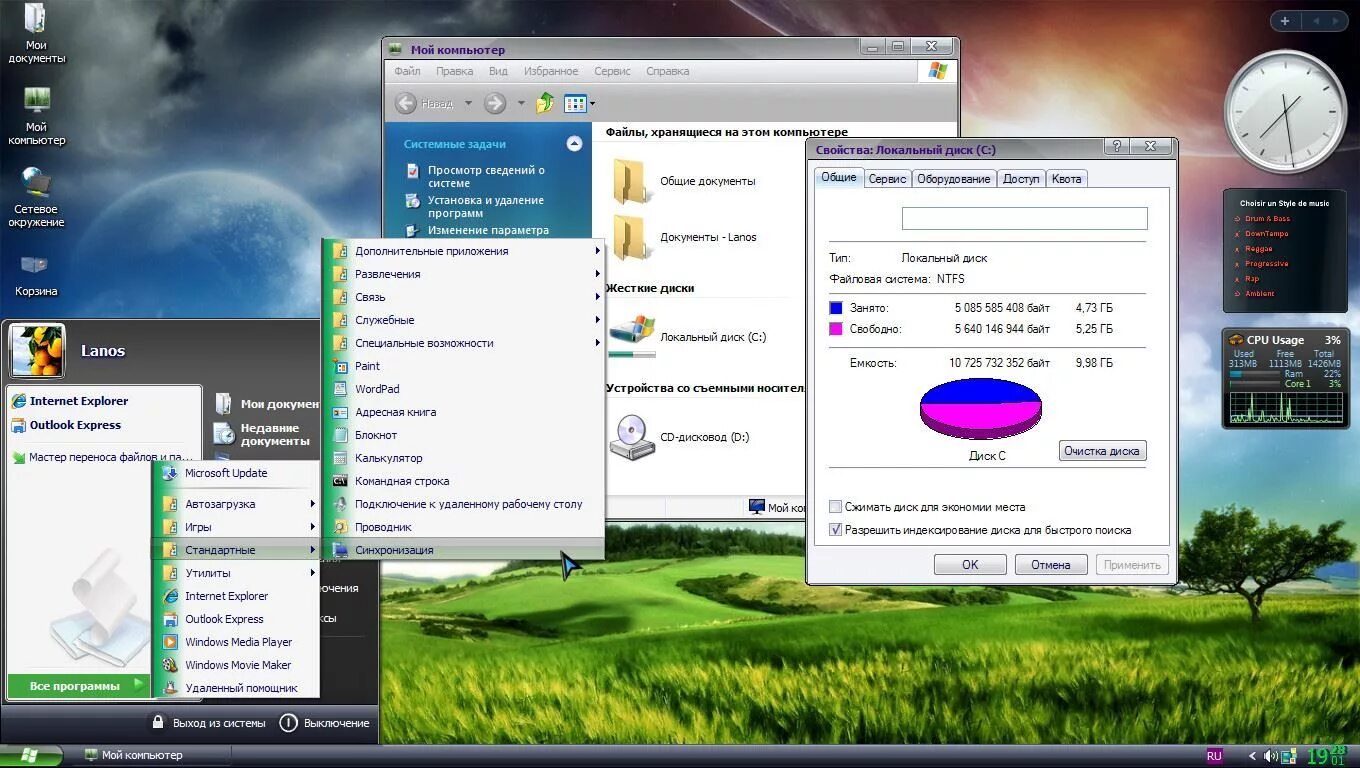Click the Выключение button
Screen dimensions: 1360x768
pyautogui.click(x=325, y=722)
